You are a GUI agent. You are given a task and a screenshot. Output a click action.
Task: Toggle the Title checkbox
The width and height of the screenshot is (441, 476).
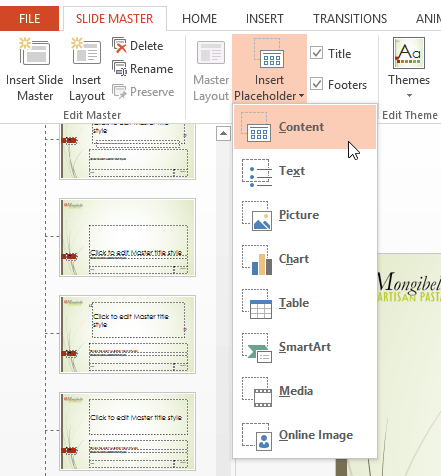coord(316,53)
